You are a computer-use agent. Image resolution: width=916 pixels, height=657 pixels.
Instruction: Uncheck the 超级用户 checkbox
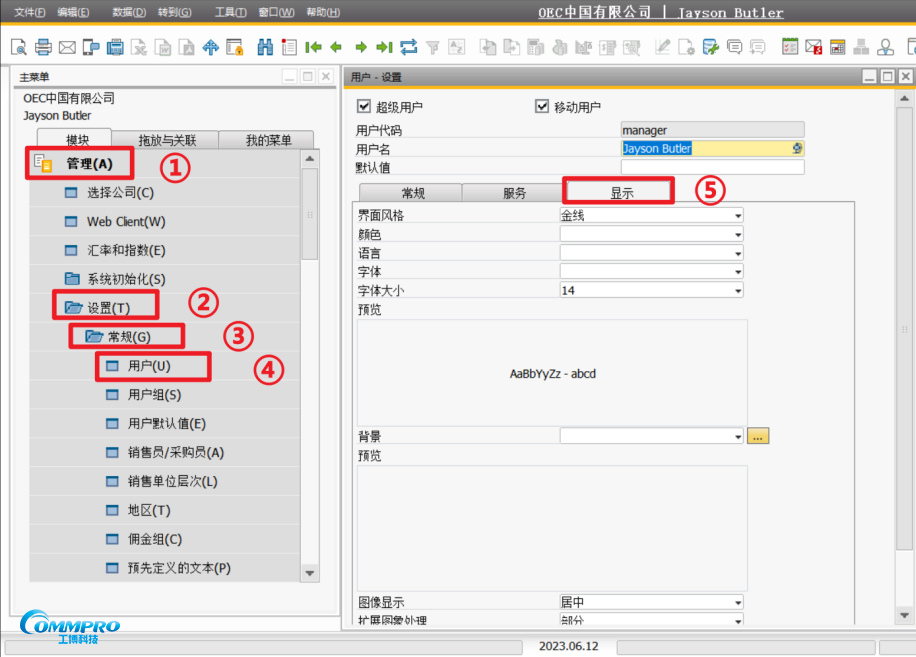pos(364,106)
